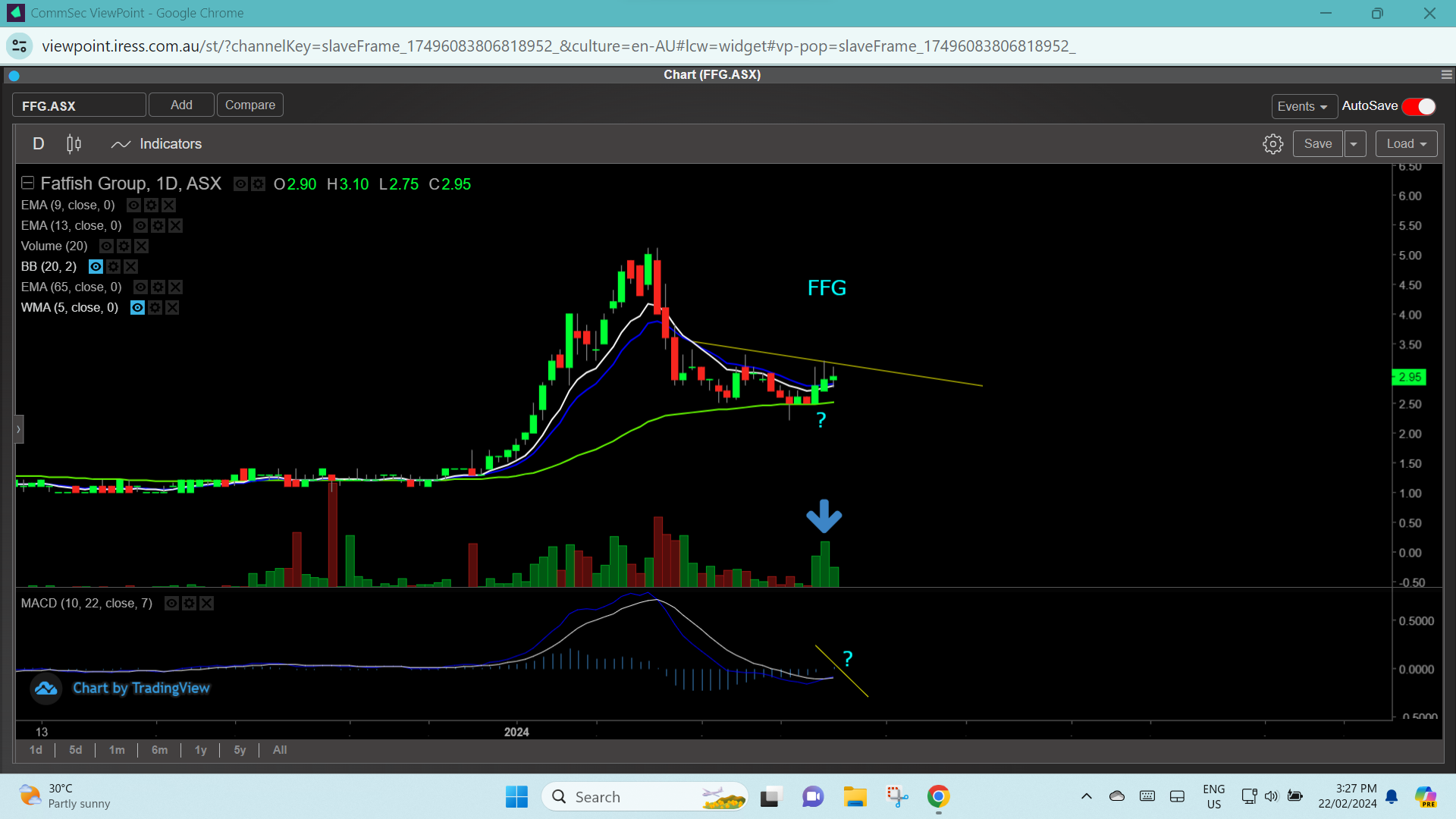Click the Add button

(181, 105)
